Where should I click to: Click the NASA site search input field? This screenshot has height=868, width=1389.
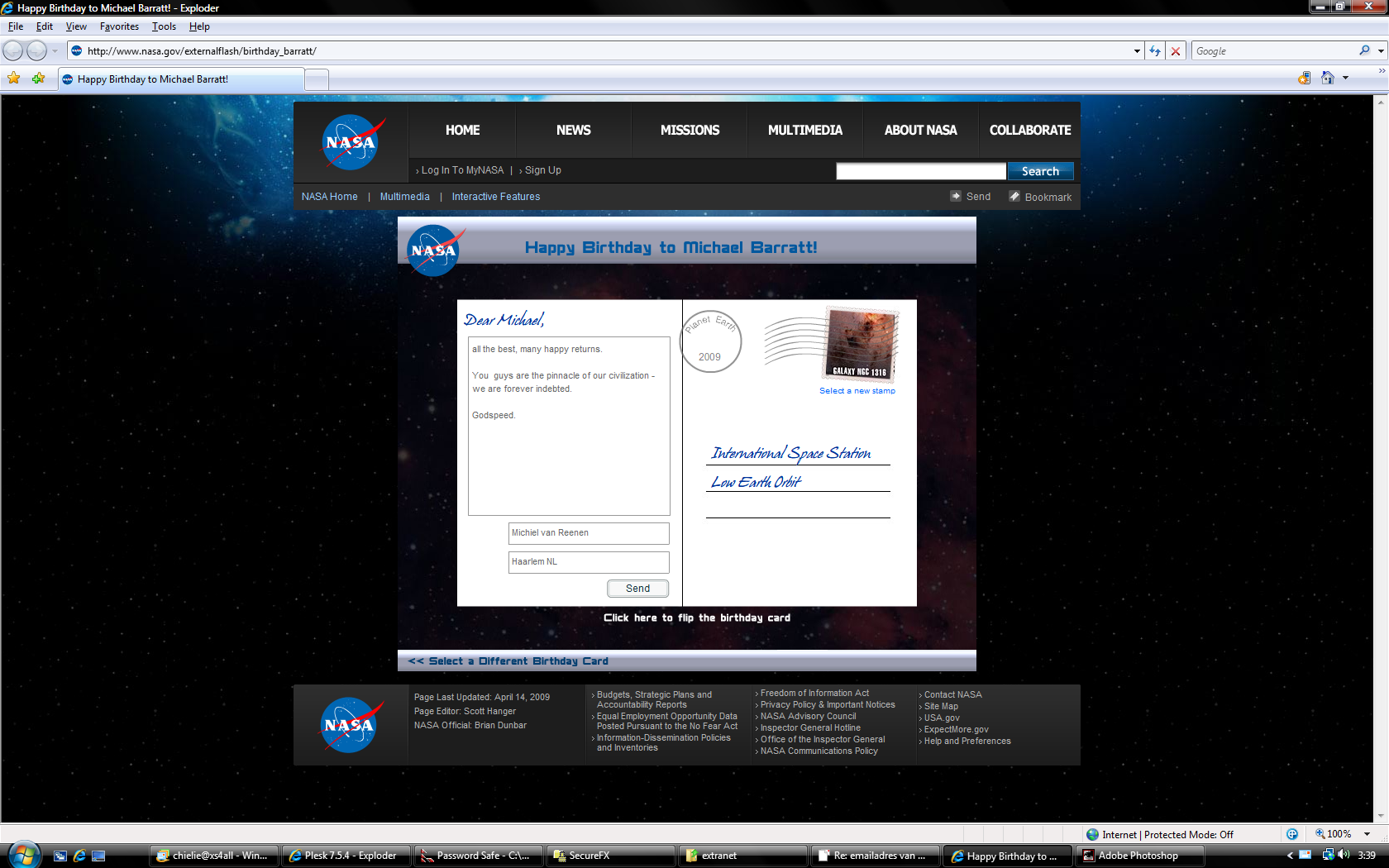pyautogui.click(x=921, y=171)
